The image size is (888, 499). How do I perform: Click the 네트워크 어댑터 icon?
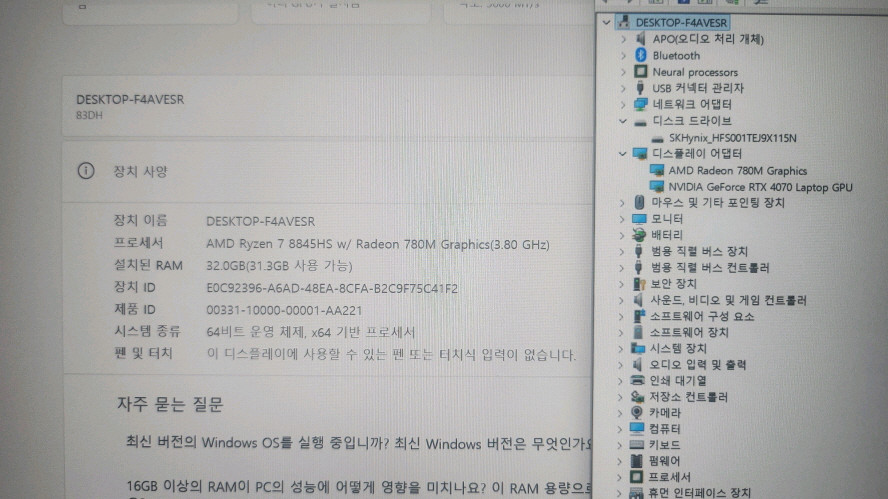[641, 104]
